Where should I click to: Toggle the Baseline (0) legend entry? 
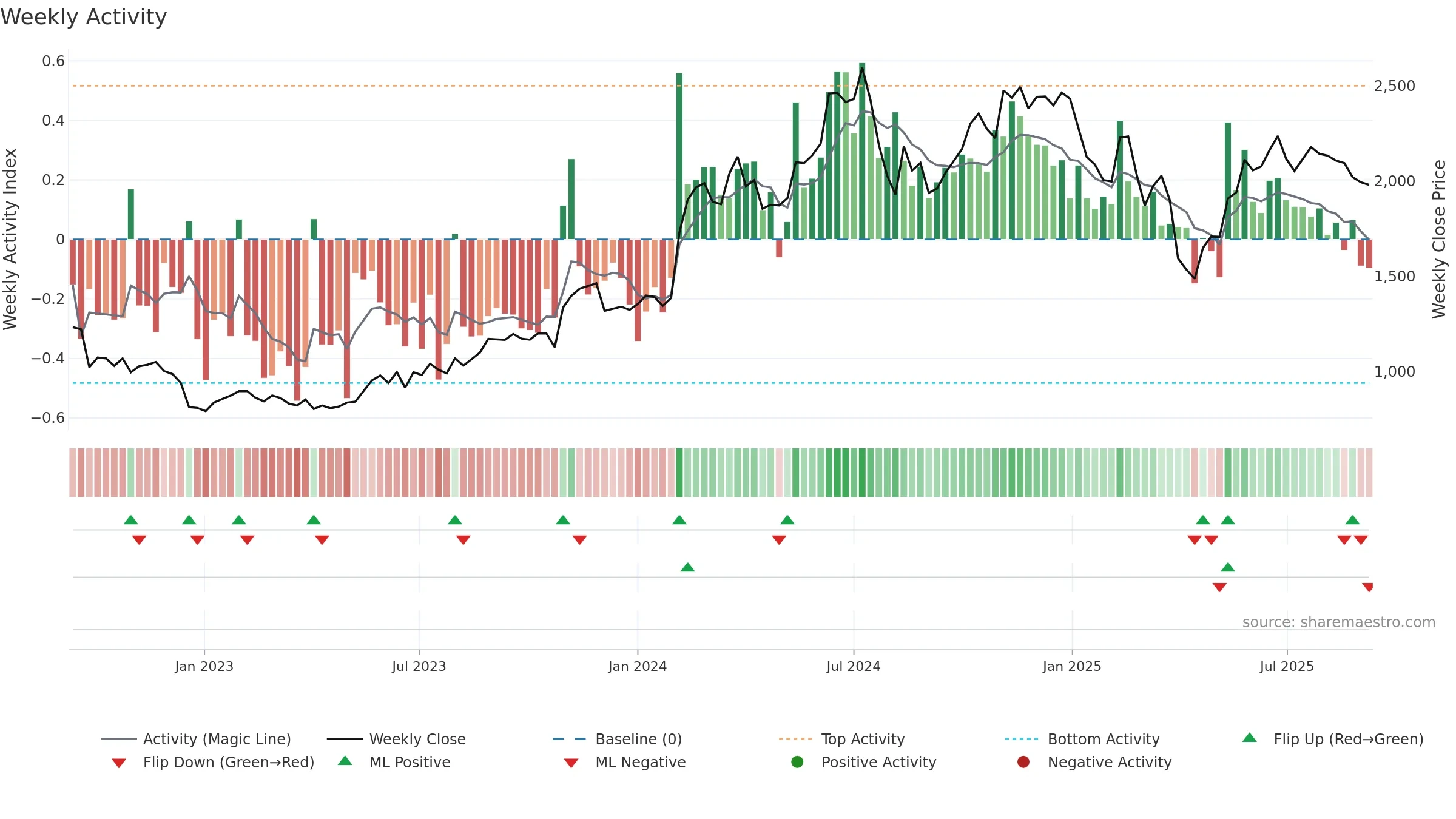[618, 739]
